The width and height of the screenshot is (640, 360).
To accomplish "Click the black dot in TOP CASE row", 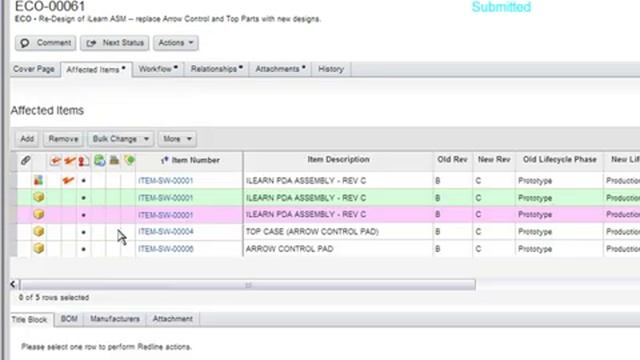I will (84, 232).
